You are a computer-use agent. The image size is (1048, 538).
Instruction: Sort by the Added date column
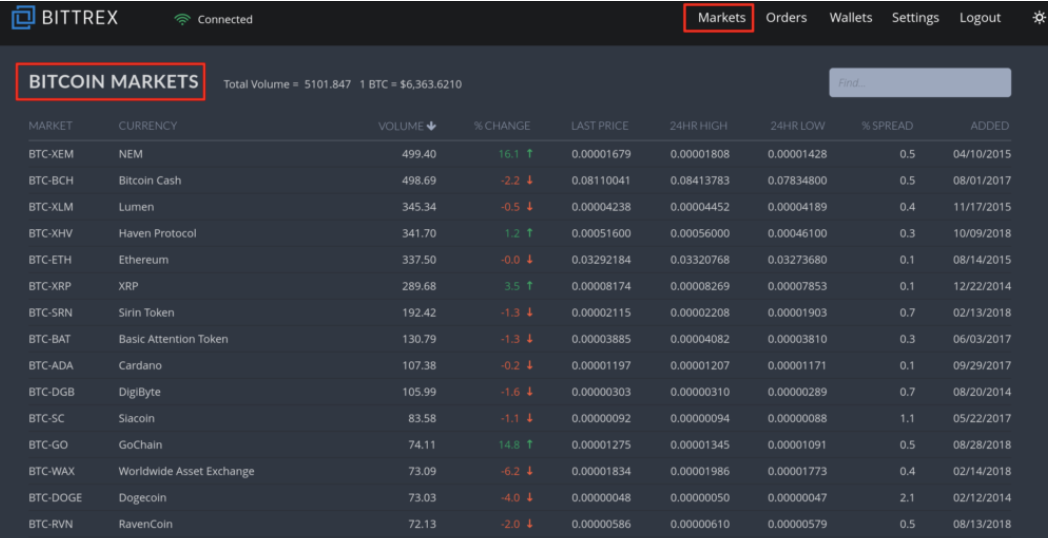989,126
